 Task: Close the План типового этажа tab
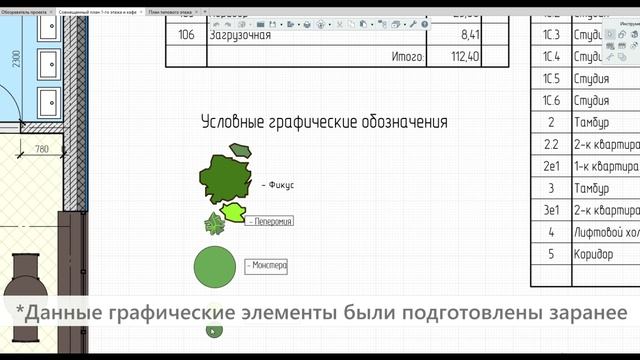[x=197, y=12]
